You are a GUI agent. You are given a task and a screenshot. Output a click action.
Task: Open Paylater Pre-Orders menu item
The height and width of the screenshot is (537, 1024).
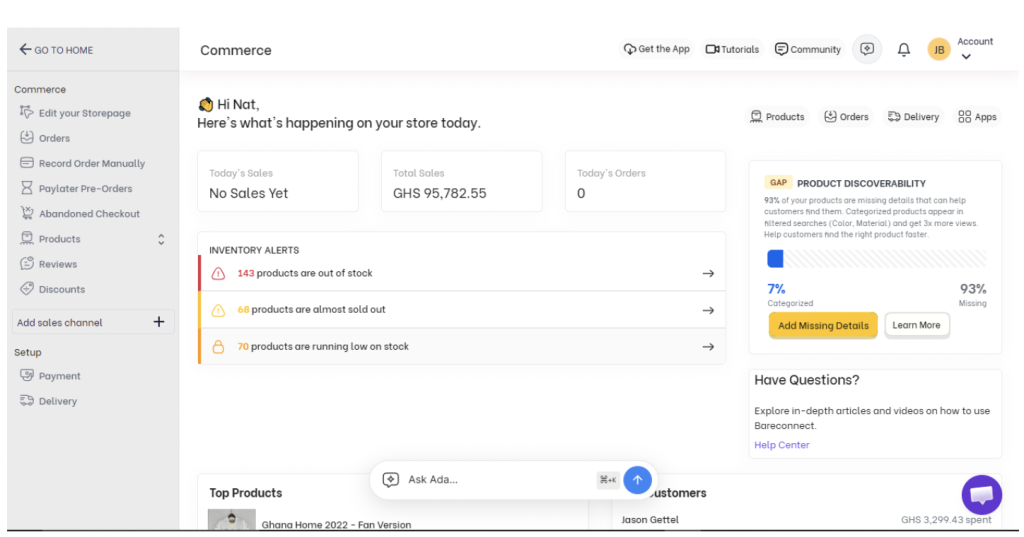85,189
